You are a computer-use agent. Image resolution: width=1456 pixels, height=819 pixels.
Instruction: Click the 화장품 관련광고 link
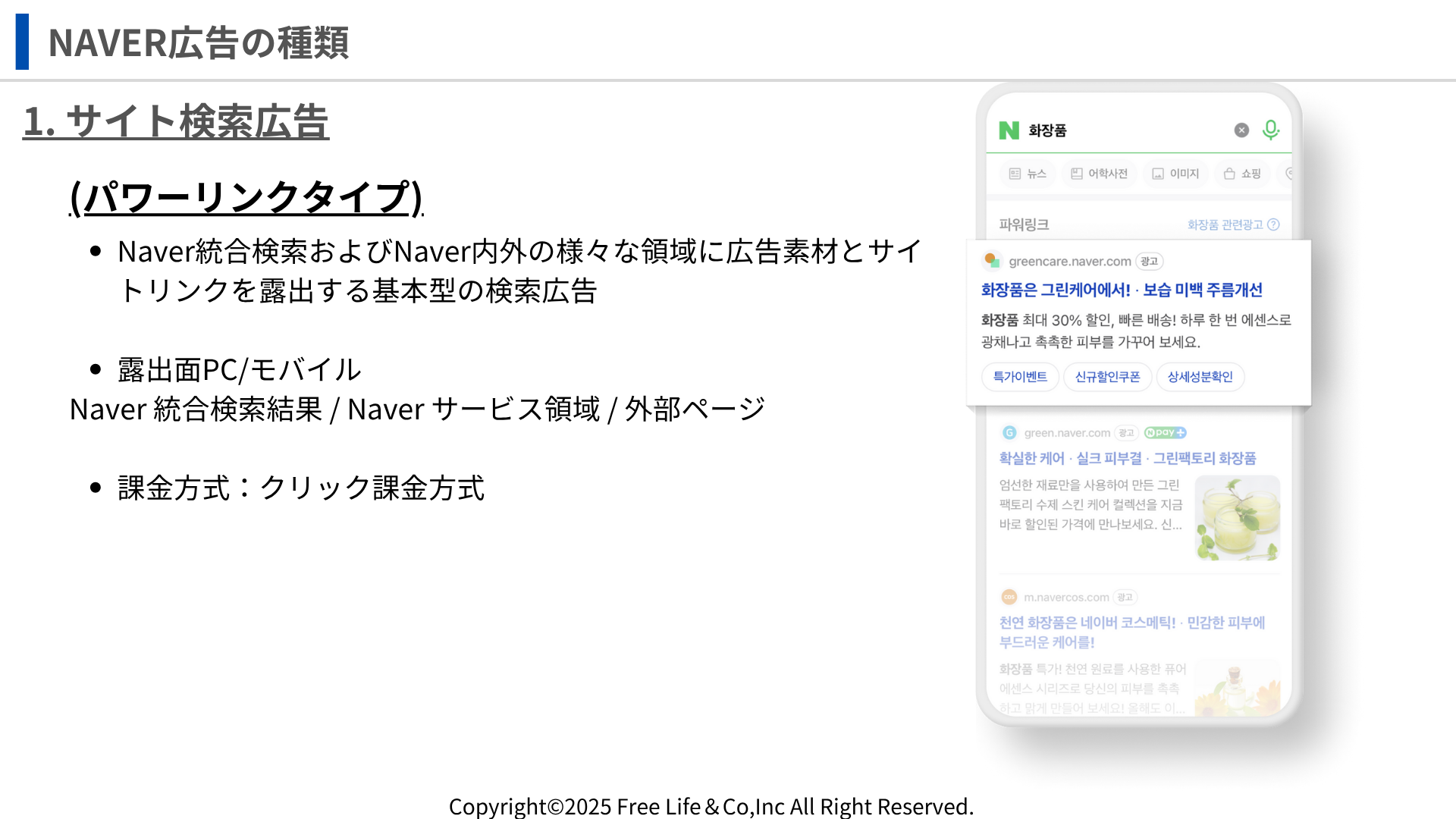coord(1225,224)
